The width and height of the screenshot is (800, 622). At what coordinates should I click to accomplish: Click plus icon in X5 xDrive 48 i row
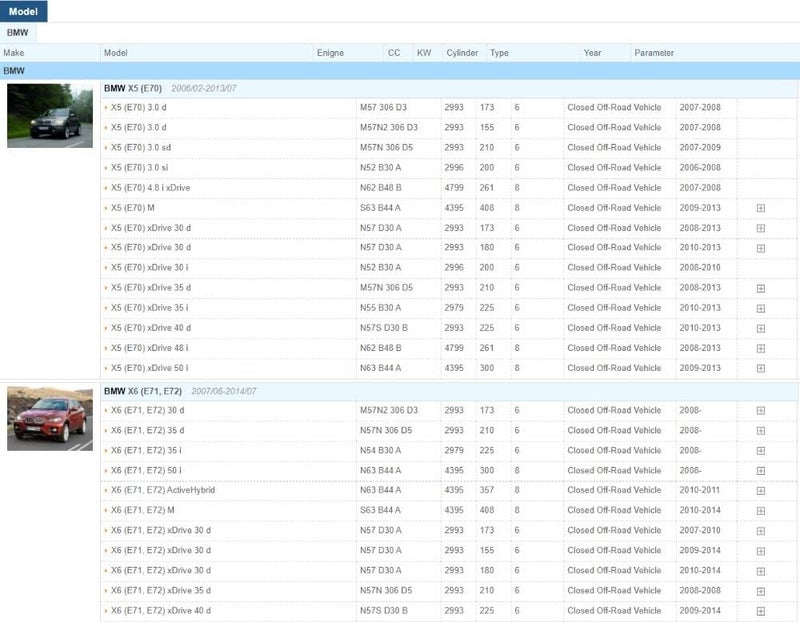click(x=760, y=348)
